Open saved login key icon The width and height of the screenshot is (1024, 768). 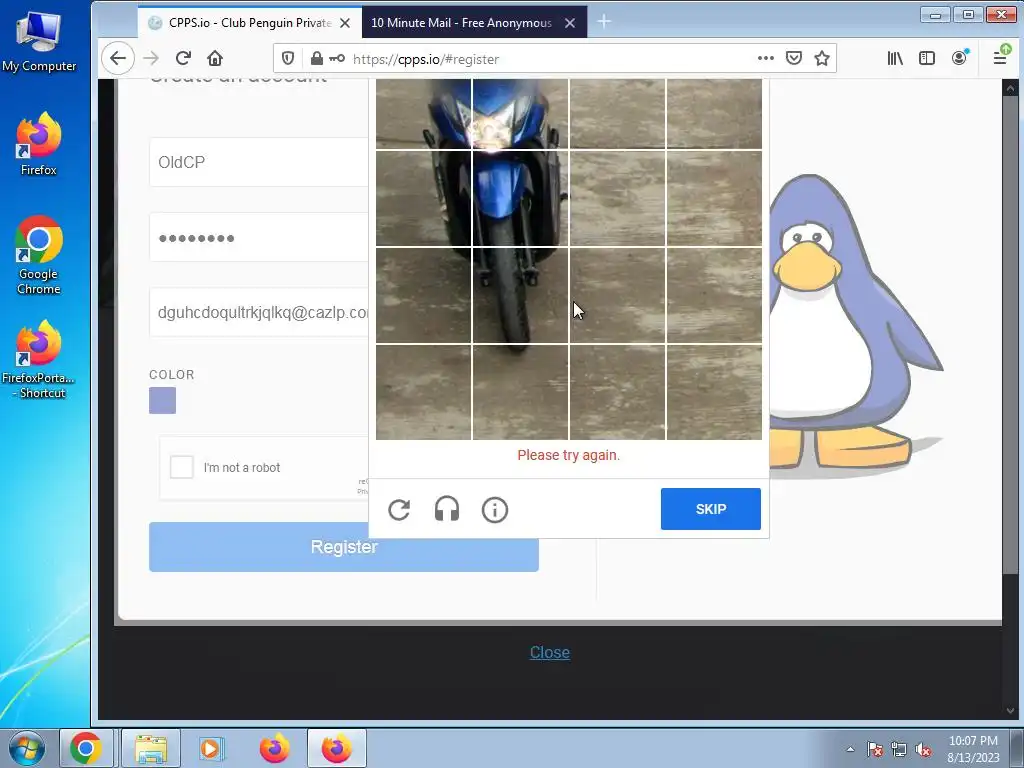337,59
